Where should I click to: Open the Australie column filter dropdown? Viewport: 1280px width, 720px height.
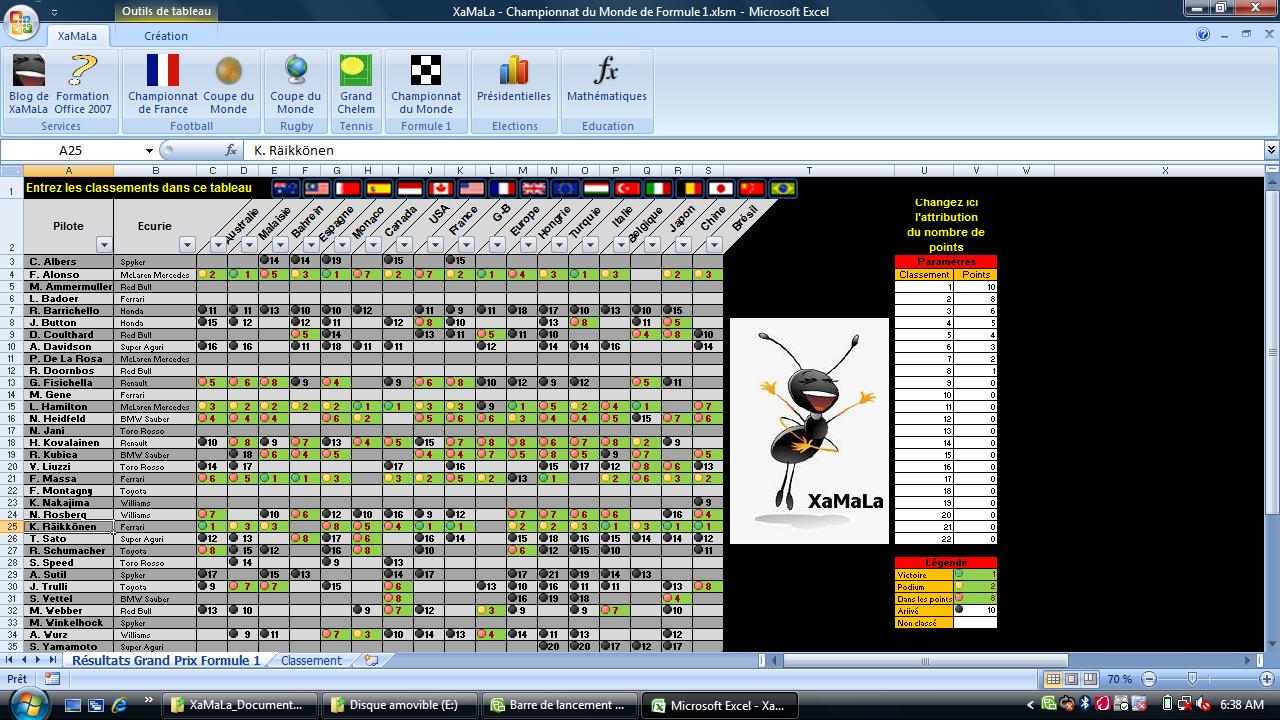click(218, 245)
